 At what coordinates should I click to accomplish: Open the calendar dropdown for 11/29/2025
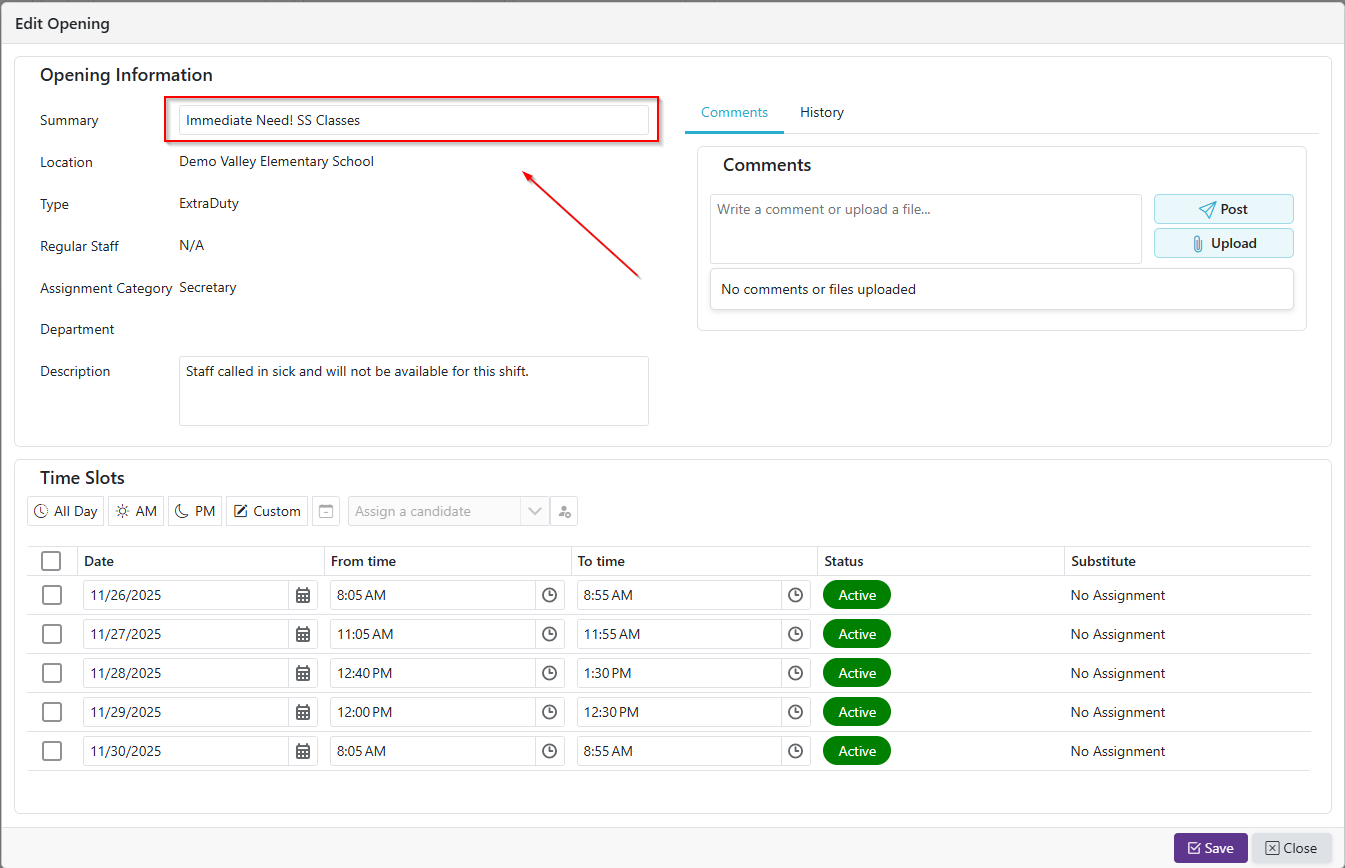[x=303, y=712]
